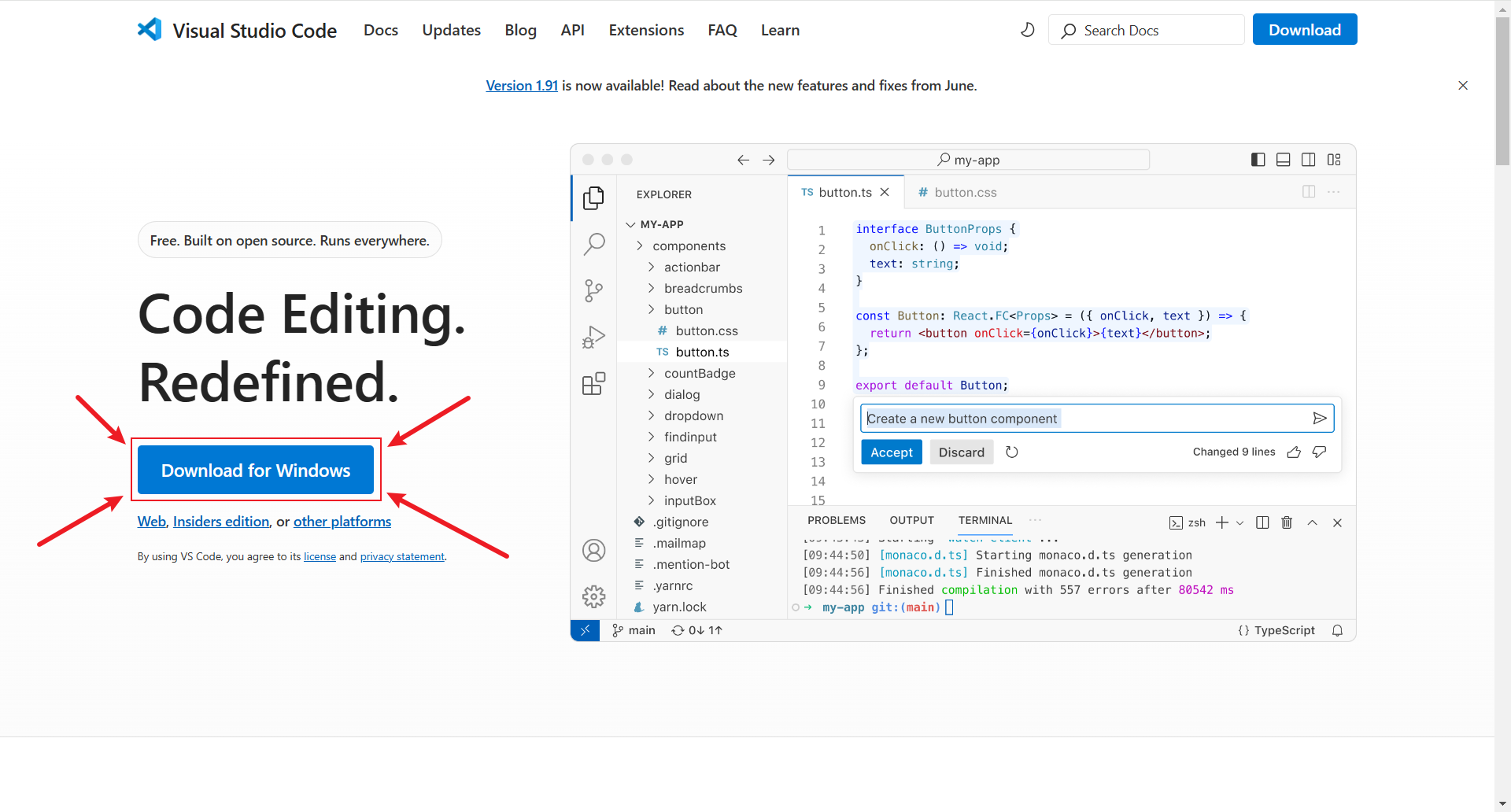Click the thumbs up feedback icon

[1294, 452]
